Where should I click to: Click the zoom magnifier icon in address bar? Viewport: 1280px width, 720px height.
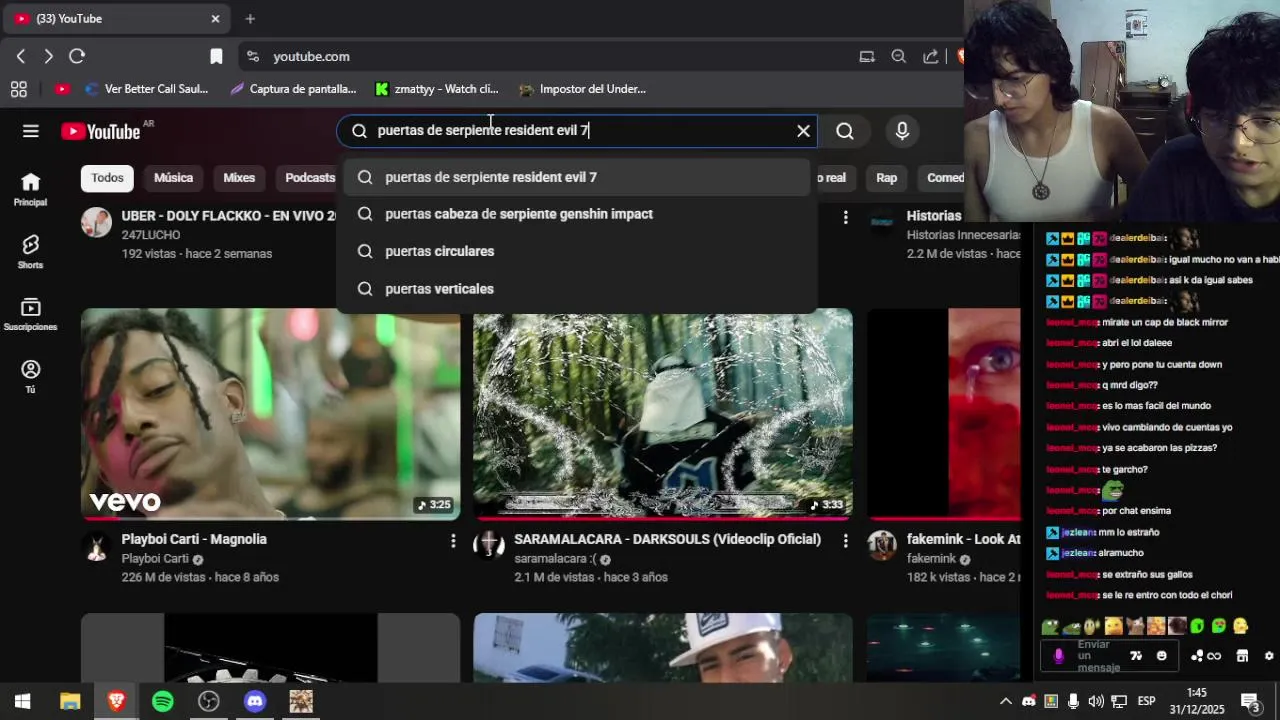click(899, 57)
